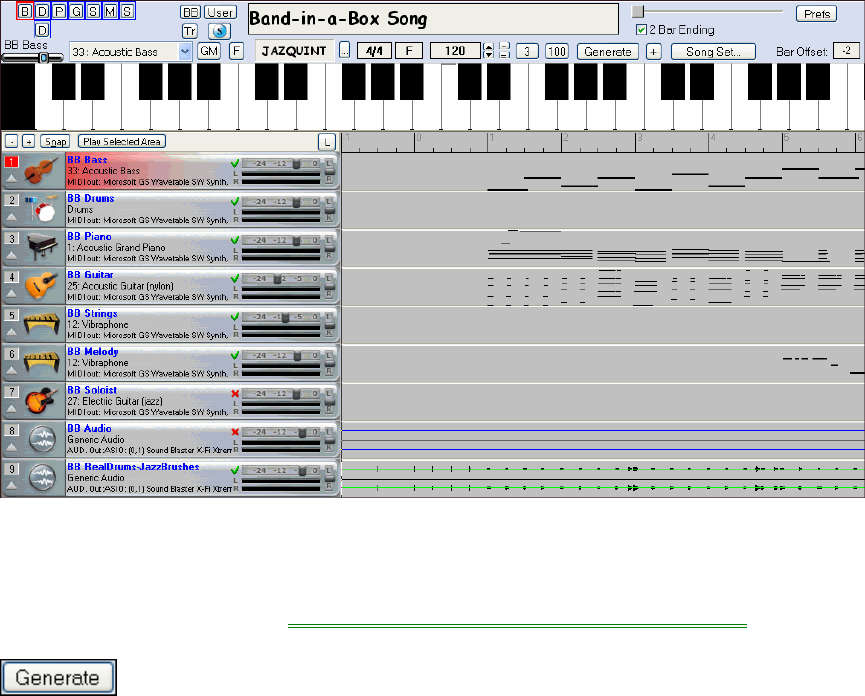Expand BB Strings track with triangle arrow
The image size is (865, 696).
[x=12, y=331]
